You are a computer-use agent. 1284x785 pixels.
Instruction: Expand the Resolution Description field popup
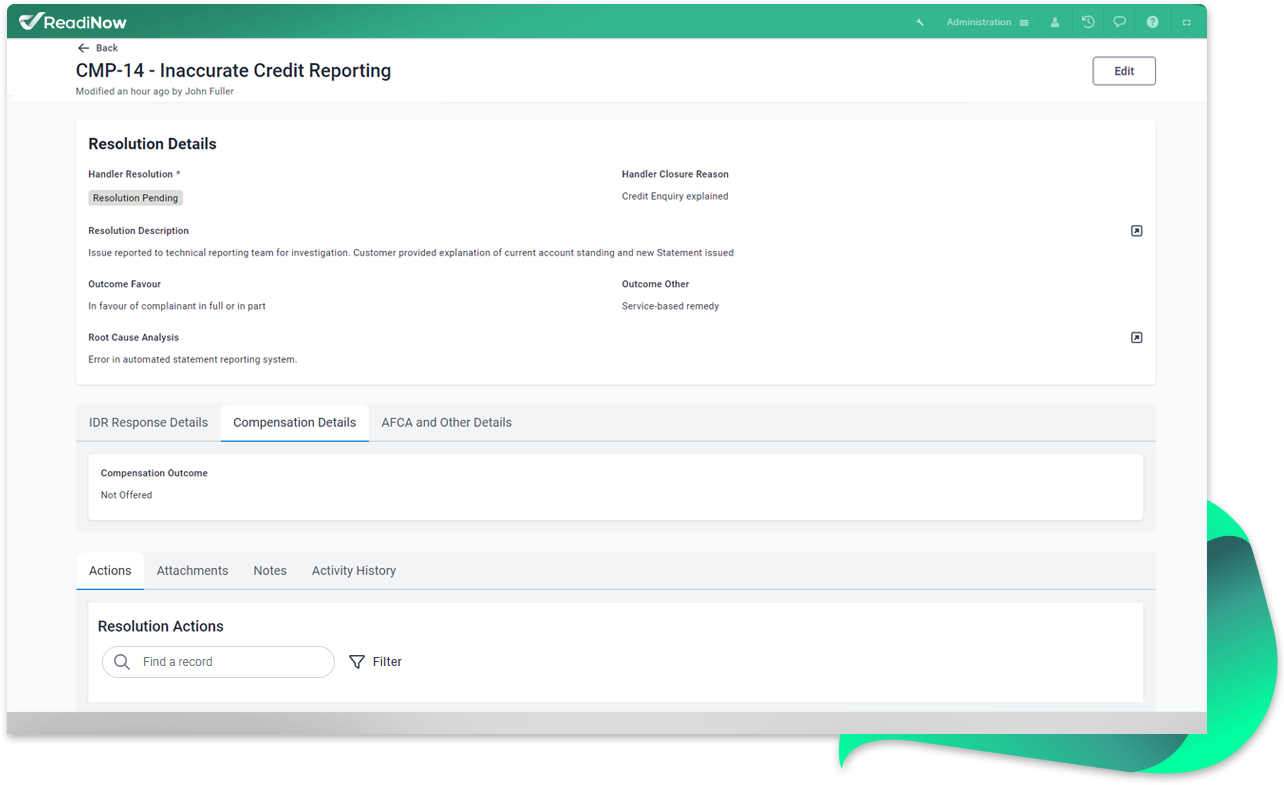(x=1136, y=231)
